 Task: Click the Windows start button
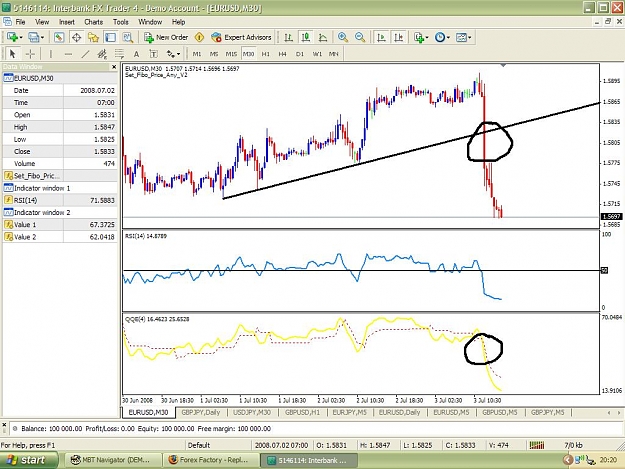coord(28,460)
